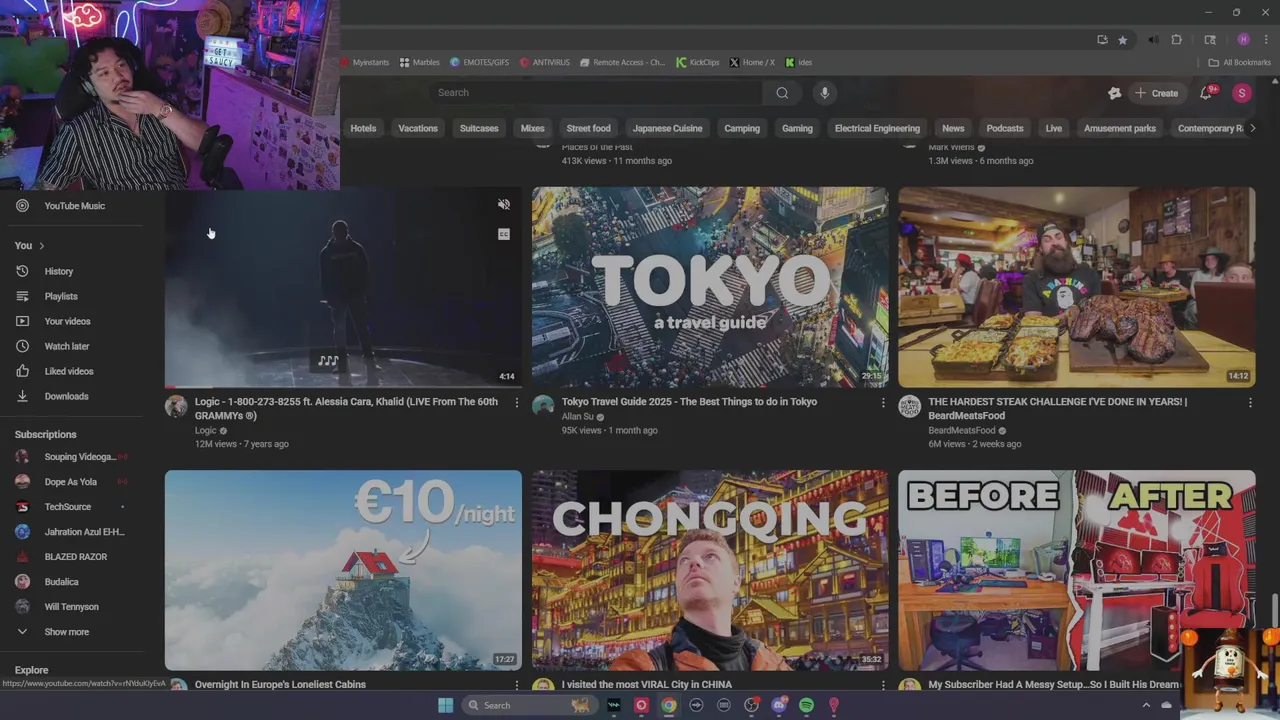
Task: Expand the You section chevron
Action: (42, 246)
